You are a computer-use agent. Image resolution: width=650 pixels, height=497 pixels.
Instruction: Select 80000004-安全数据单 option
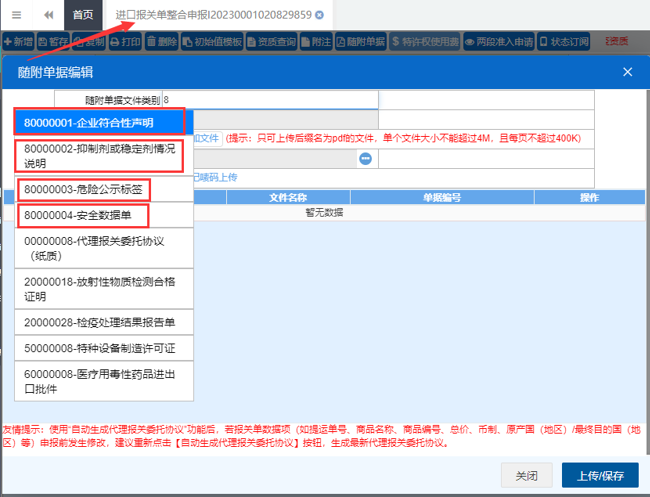(84, 213)
